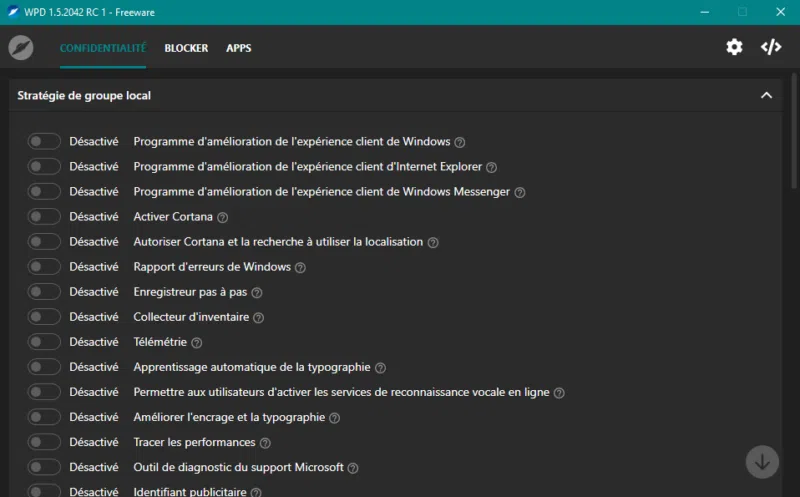
Task: Enable Rapport d'erreurs de Windows switch
Action: [x=44, y=266]
